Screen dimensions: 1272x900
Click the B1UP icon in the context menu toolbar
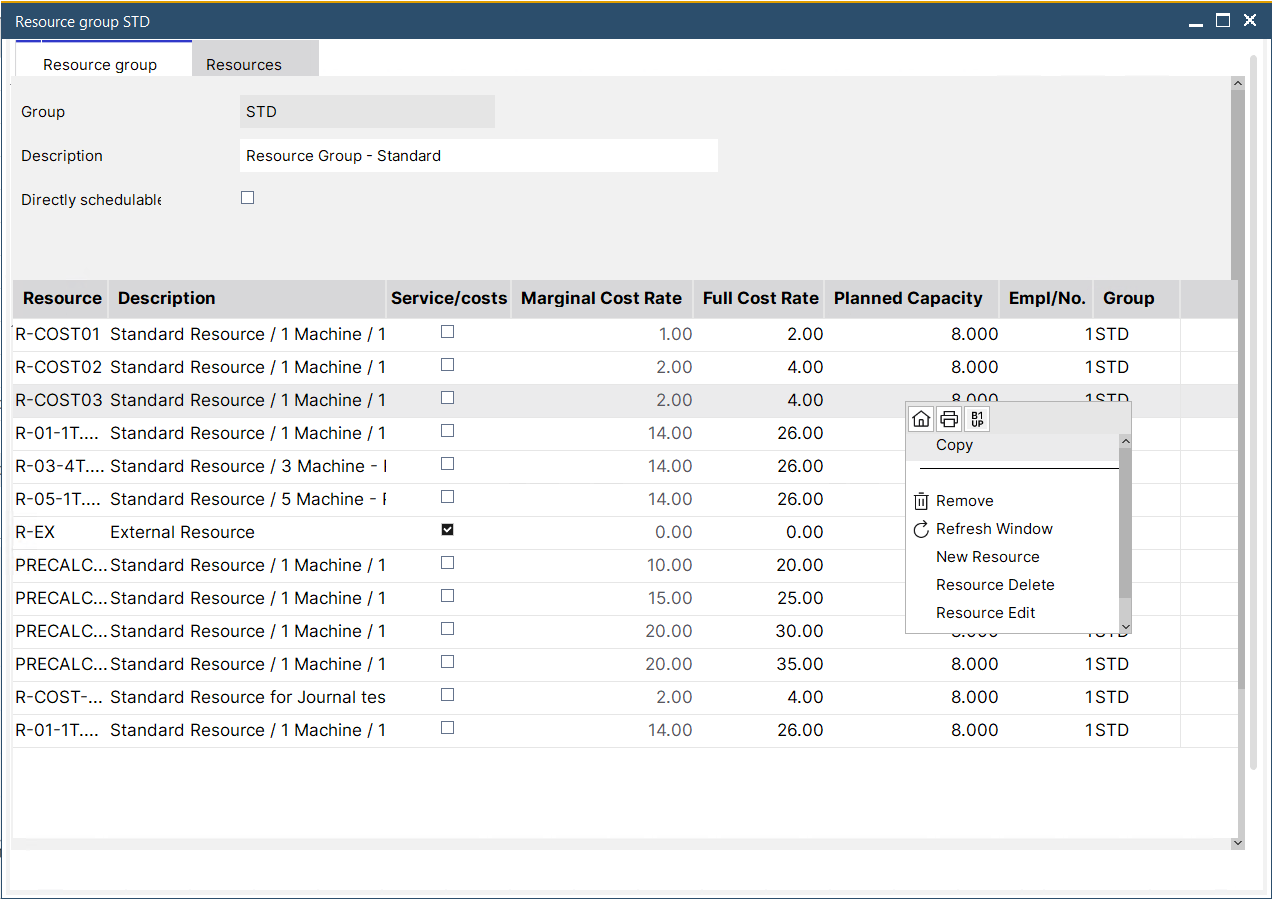976,418
